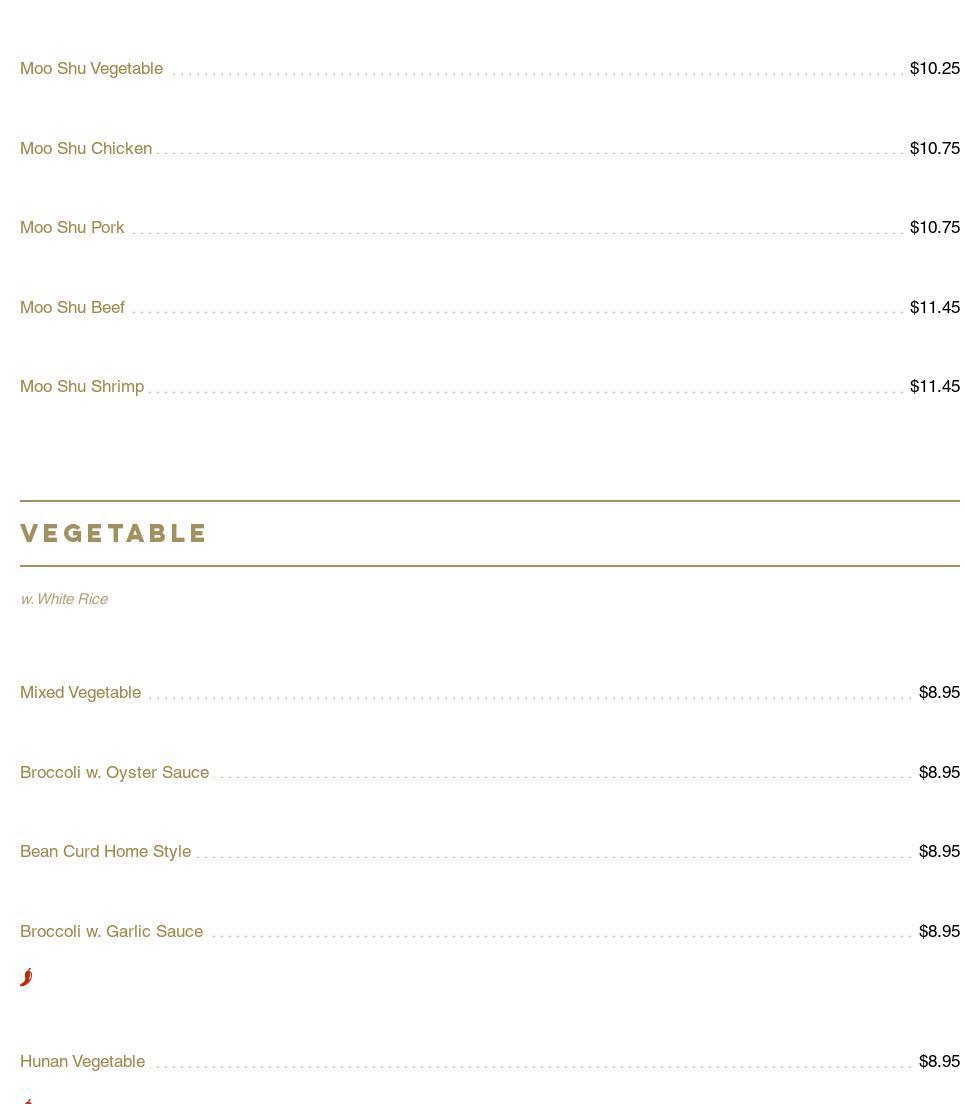Screen dimensions: 965x1104
Task: Select the Moo Shu Chicken price
Action: point(934,148)
